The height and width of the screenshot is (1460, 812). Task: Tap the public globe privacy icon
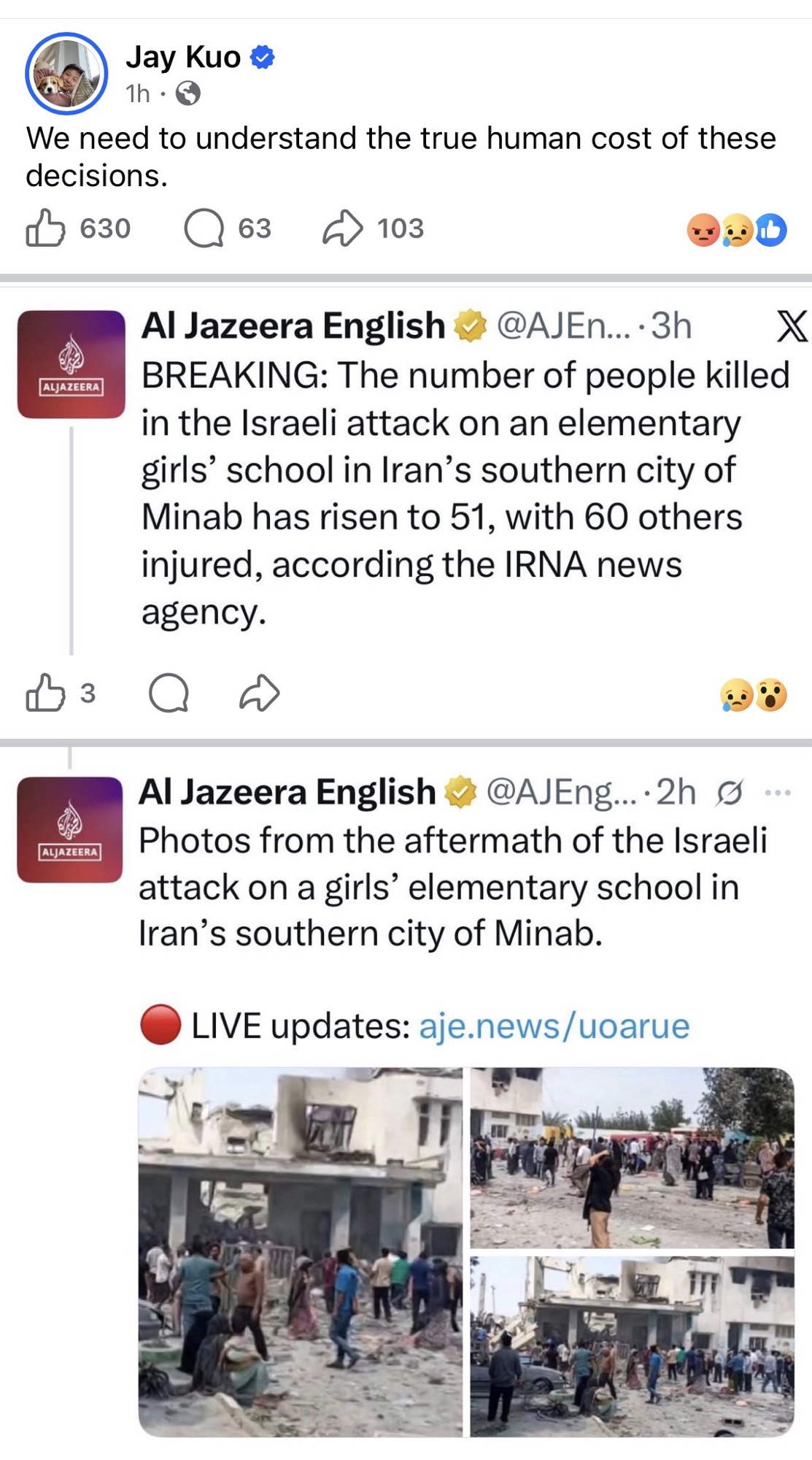[188, 93]
